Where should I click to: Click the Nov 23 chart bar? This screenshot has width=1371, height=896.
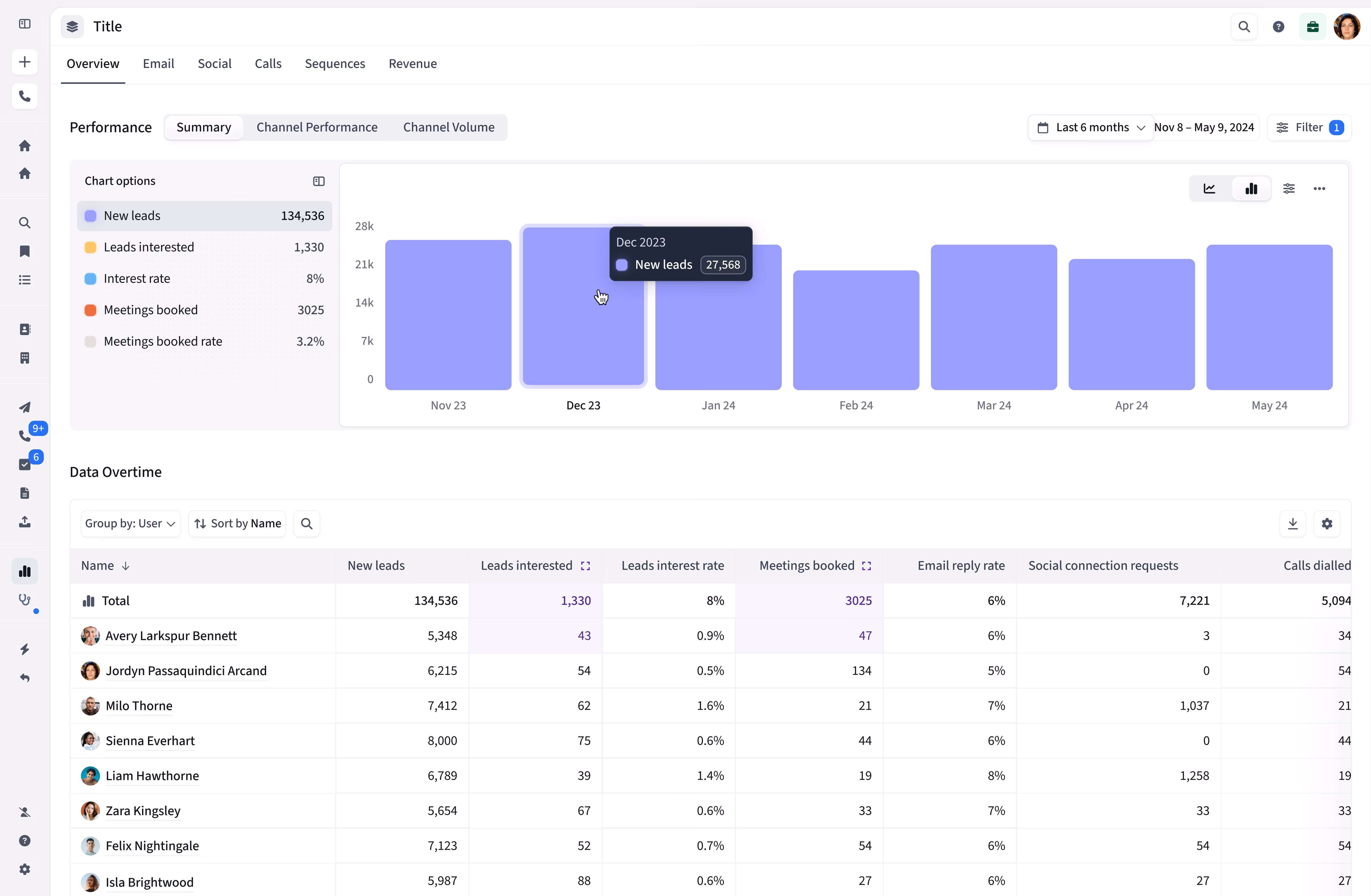click(448, 315)
